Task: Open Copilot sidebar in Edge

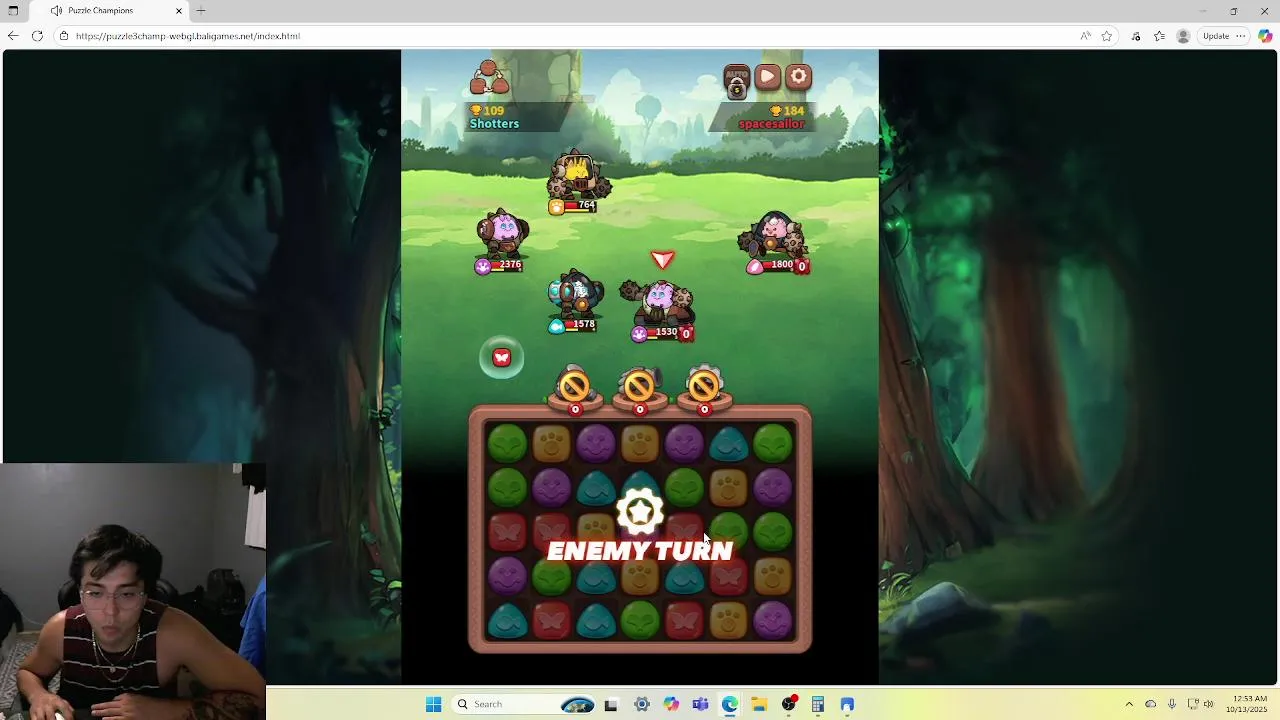Action: [1265, 36]
